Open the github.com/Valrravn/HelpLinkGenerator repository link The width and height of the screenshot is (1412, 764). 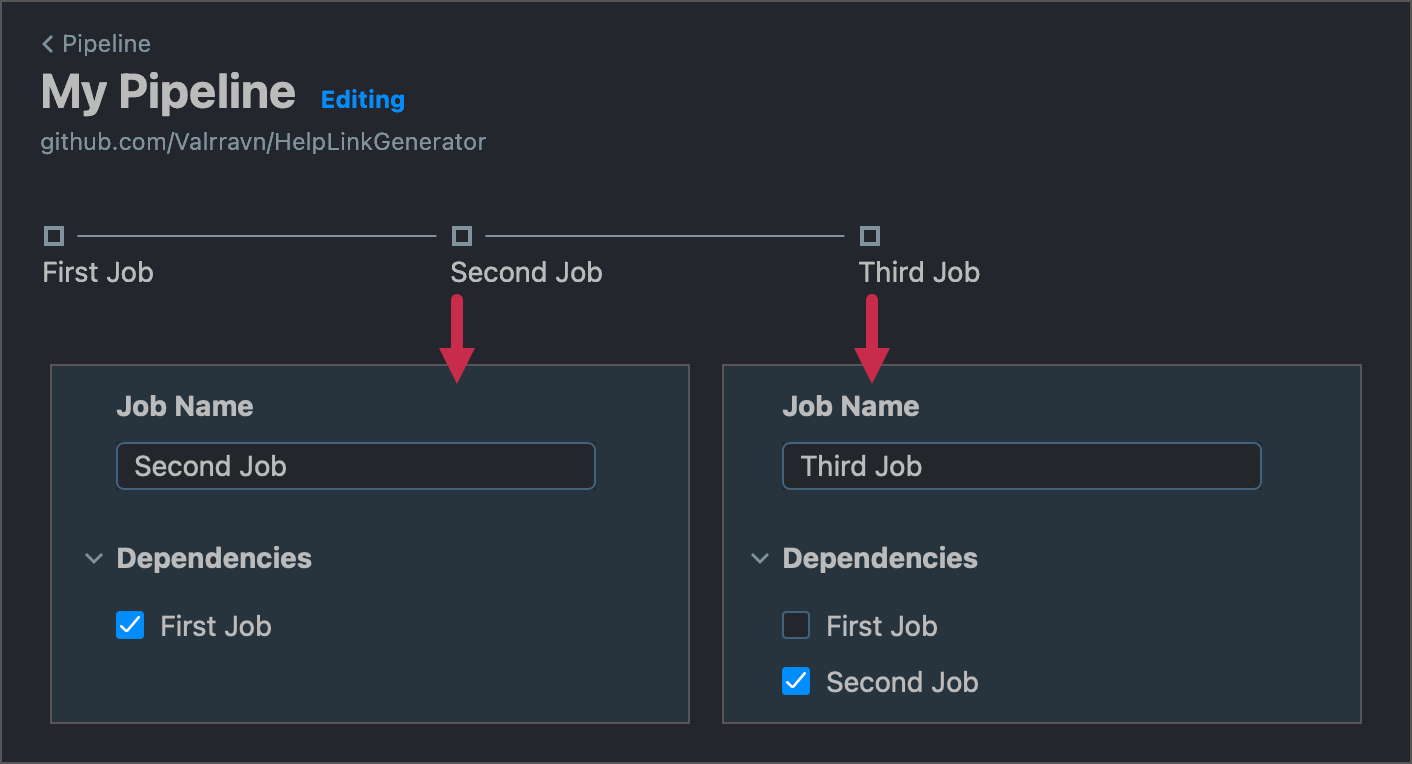coord(263,142)
